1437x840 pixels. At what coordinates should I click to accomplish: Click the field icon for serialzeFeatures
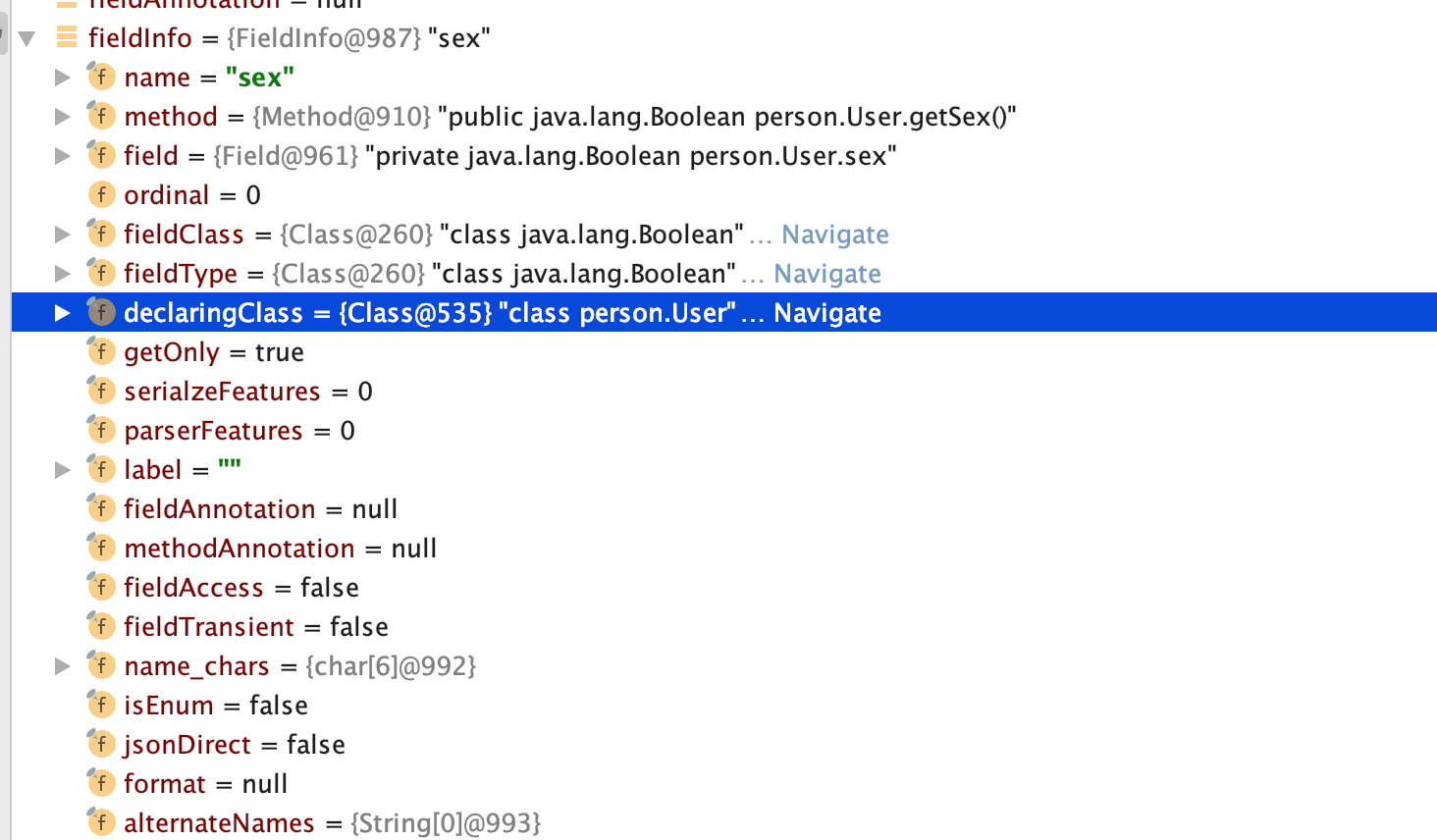101,391
